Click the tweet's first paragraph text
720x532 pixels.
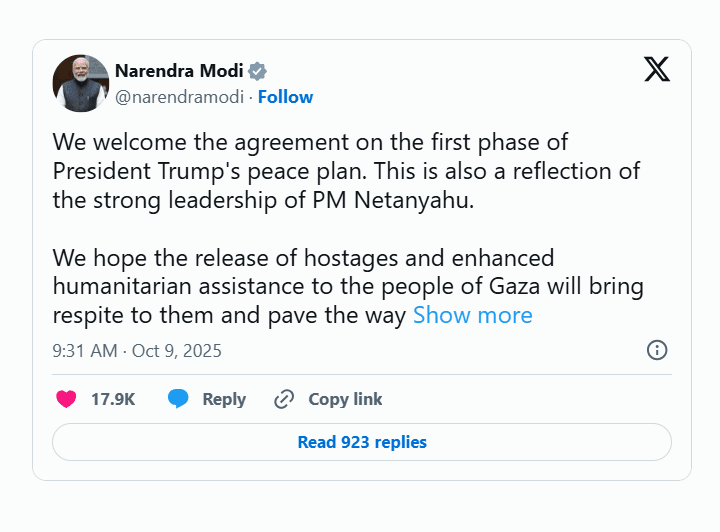coord(346,171)
